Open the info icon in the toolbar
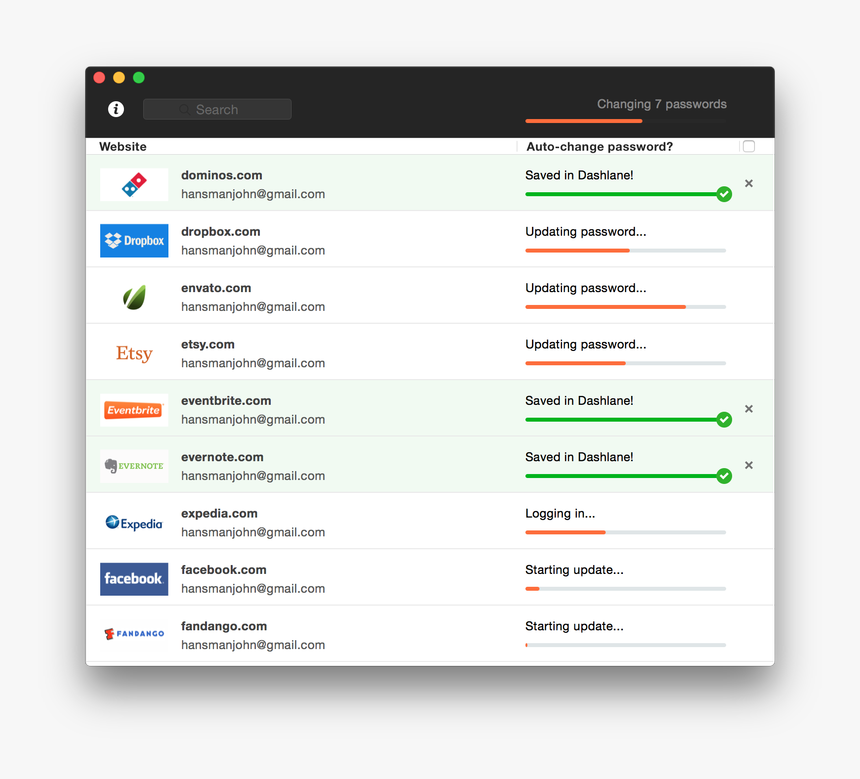 click(116, 109)
